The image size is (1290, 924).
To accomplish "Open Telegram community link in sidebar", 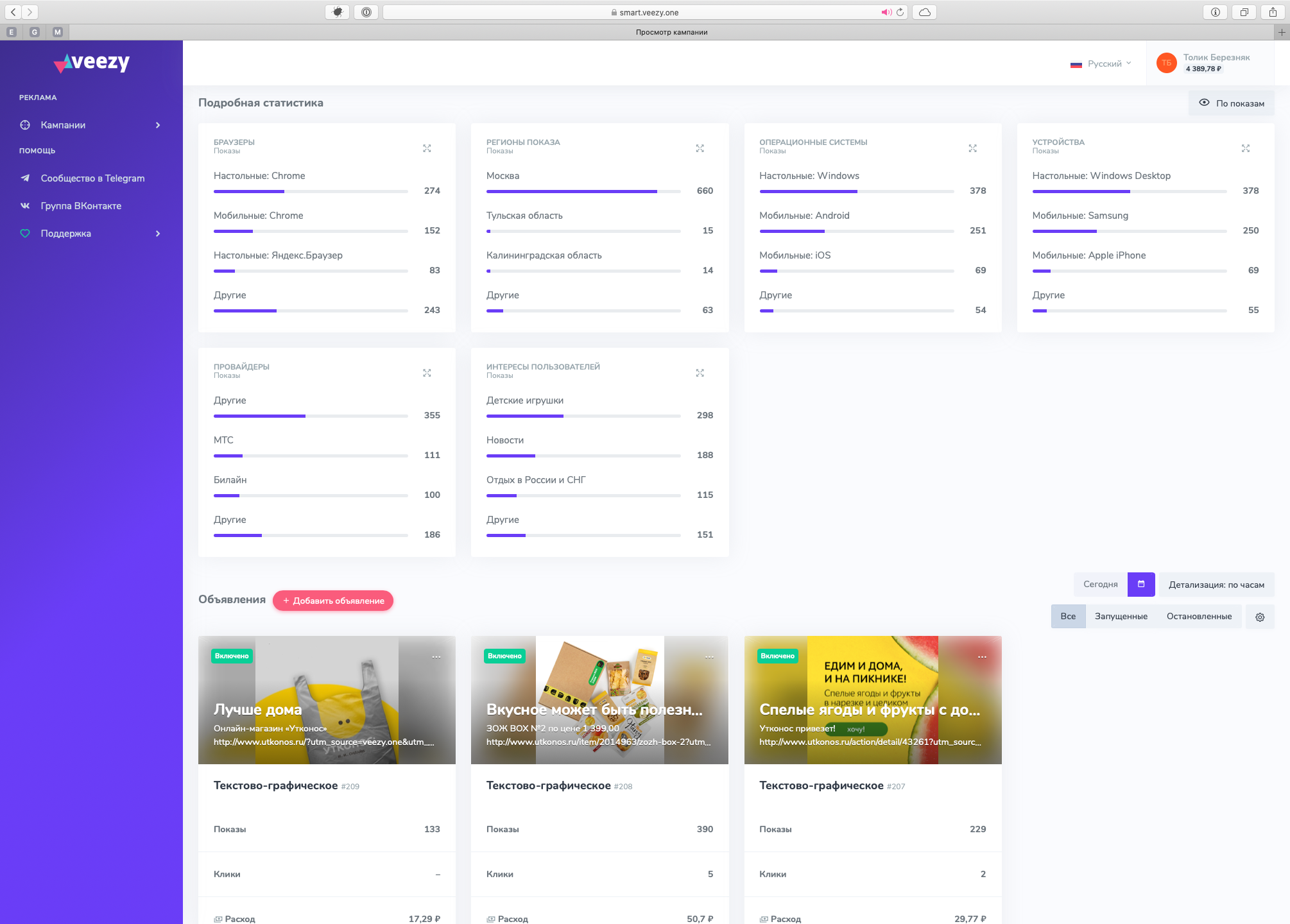I will click(x=92, y=178).
